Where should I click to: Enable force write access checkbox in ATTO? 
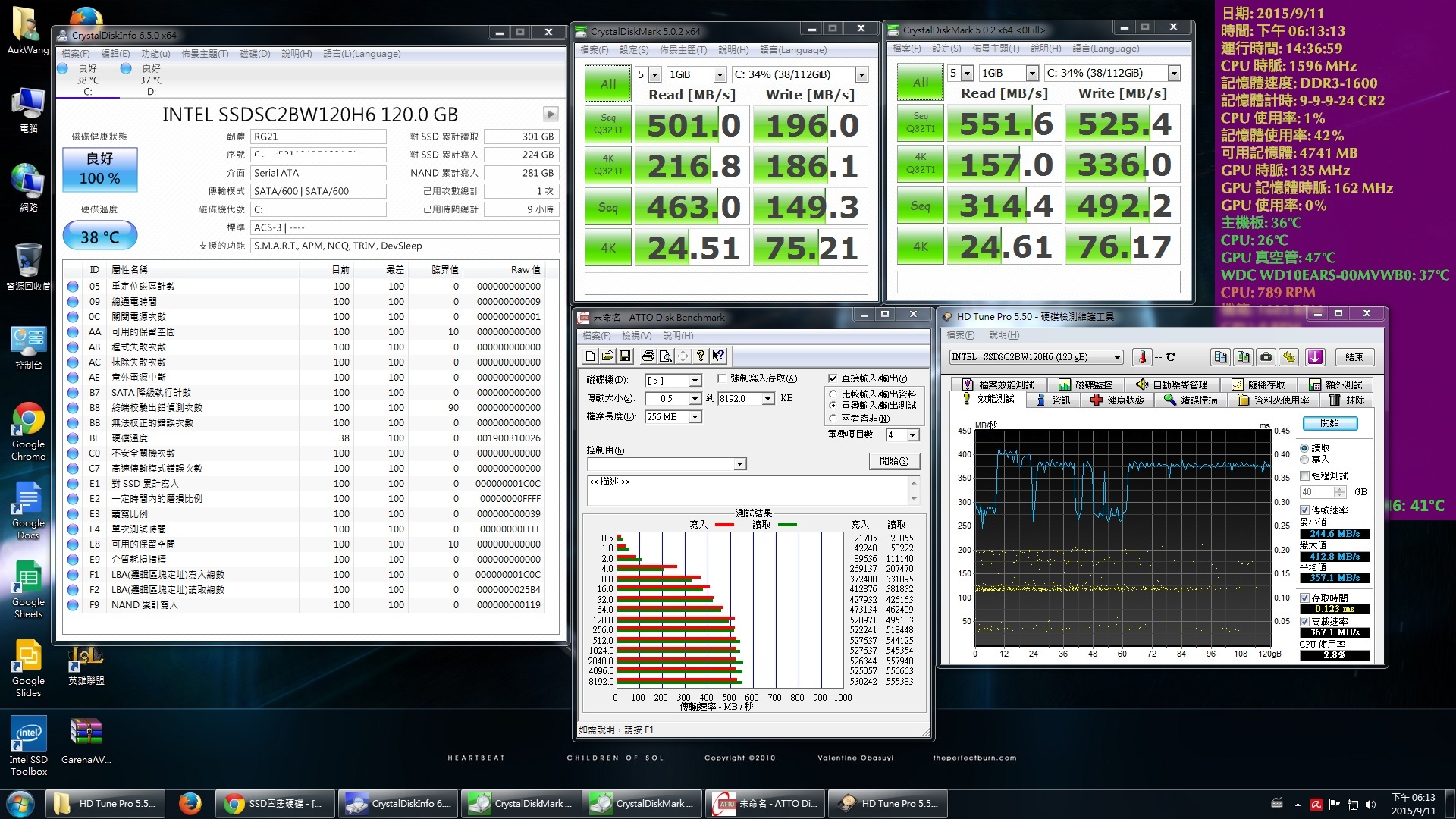click(x=722, y=378)
